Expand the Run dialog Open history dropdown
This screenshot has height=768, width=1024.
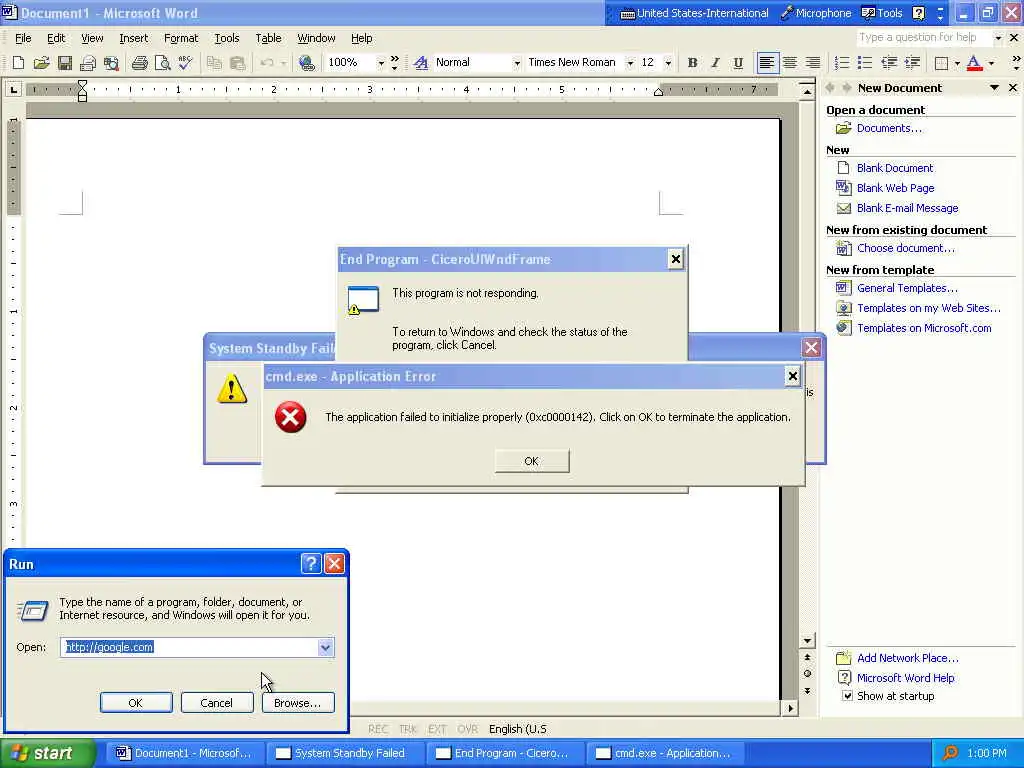pyautogui.click(x=325, y=647)
